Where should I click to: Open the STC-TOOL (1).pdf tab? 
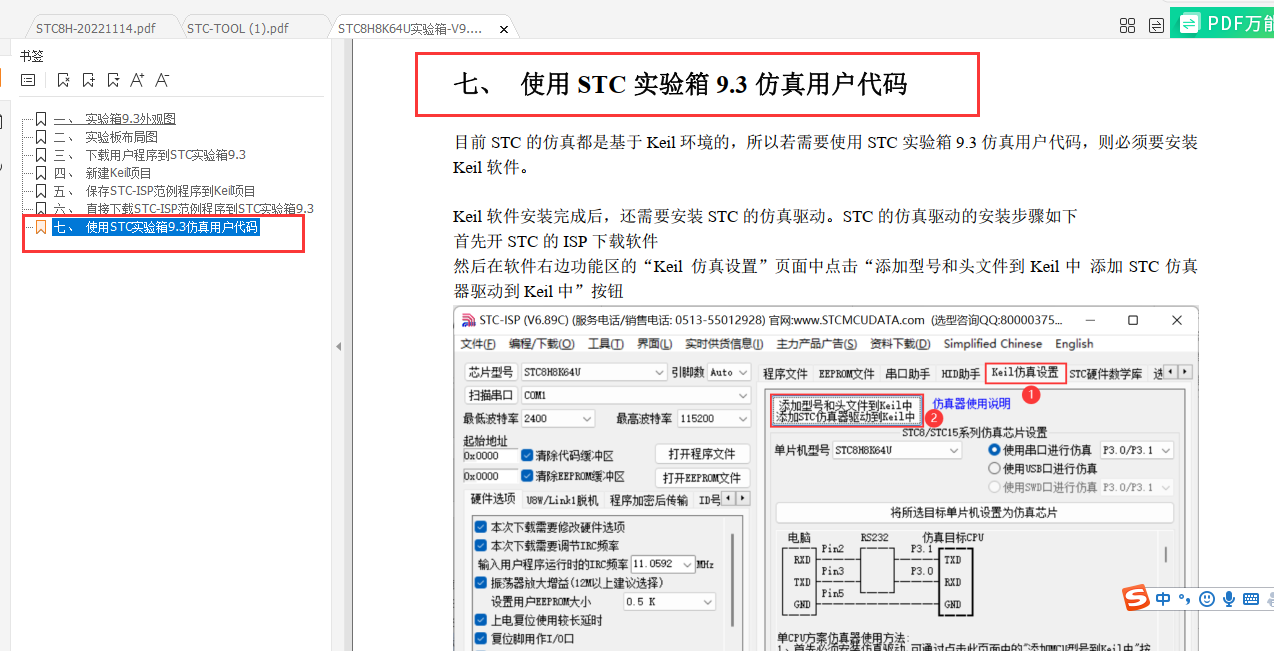[x=237, y=28]
